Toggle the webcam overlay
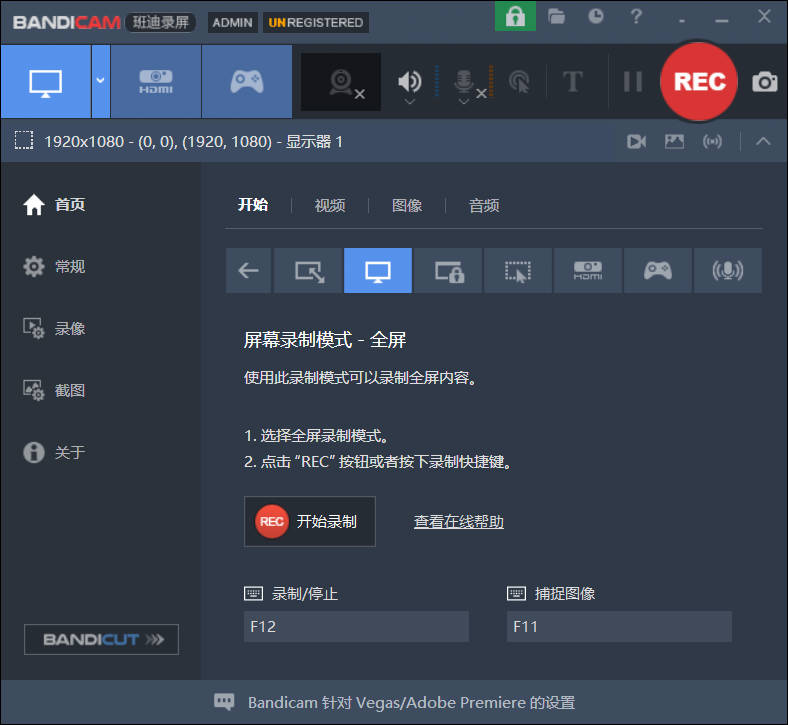Viewport: 788px width, 725px height. pyautogui.click(x=343, y=82)
